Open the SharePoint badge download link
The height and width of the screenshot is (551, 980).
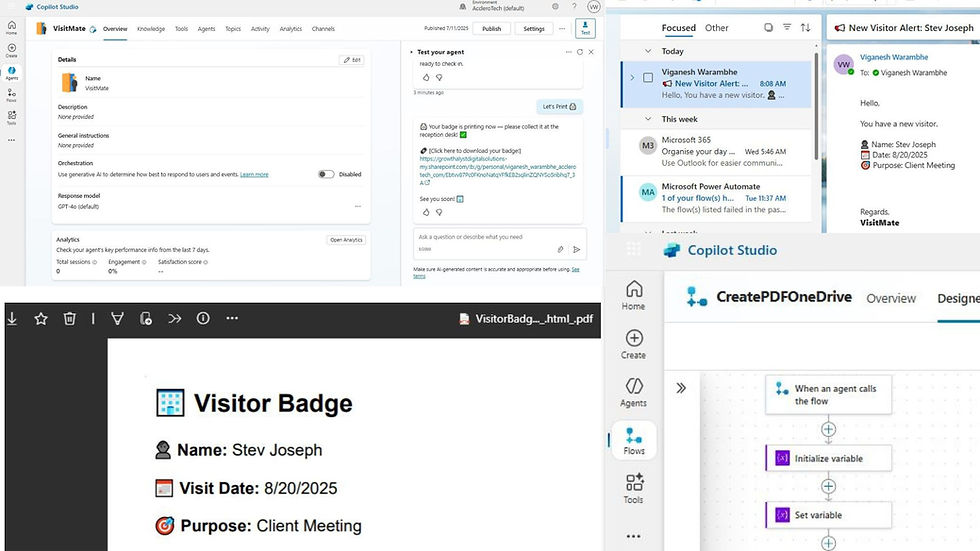tap(498, 171)
